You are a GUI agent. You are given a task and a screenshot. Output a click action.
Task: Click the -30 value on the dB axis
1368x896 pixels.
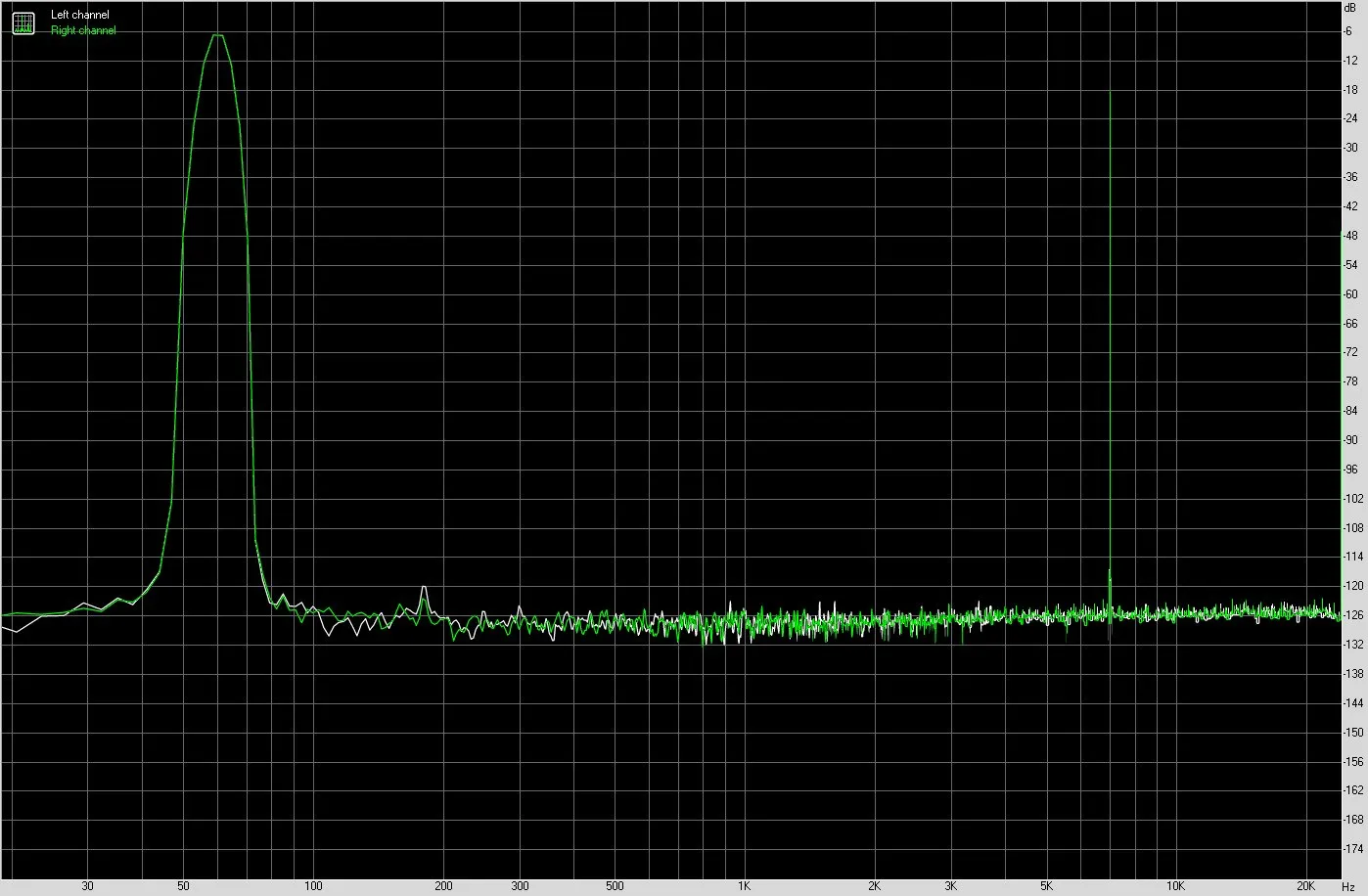tap(1350, 148)
